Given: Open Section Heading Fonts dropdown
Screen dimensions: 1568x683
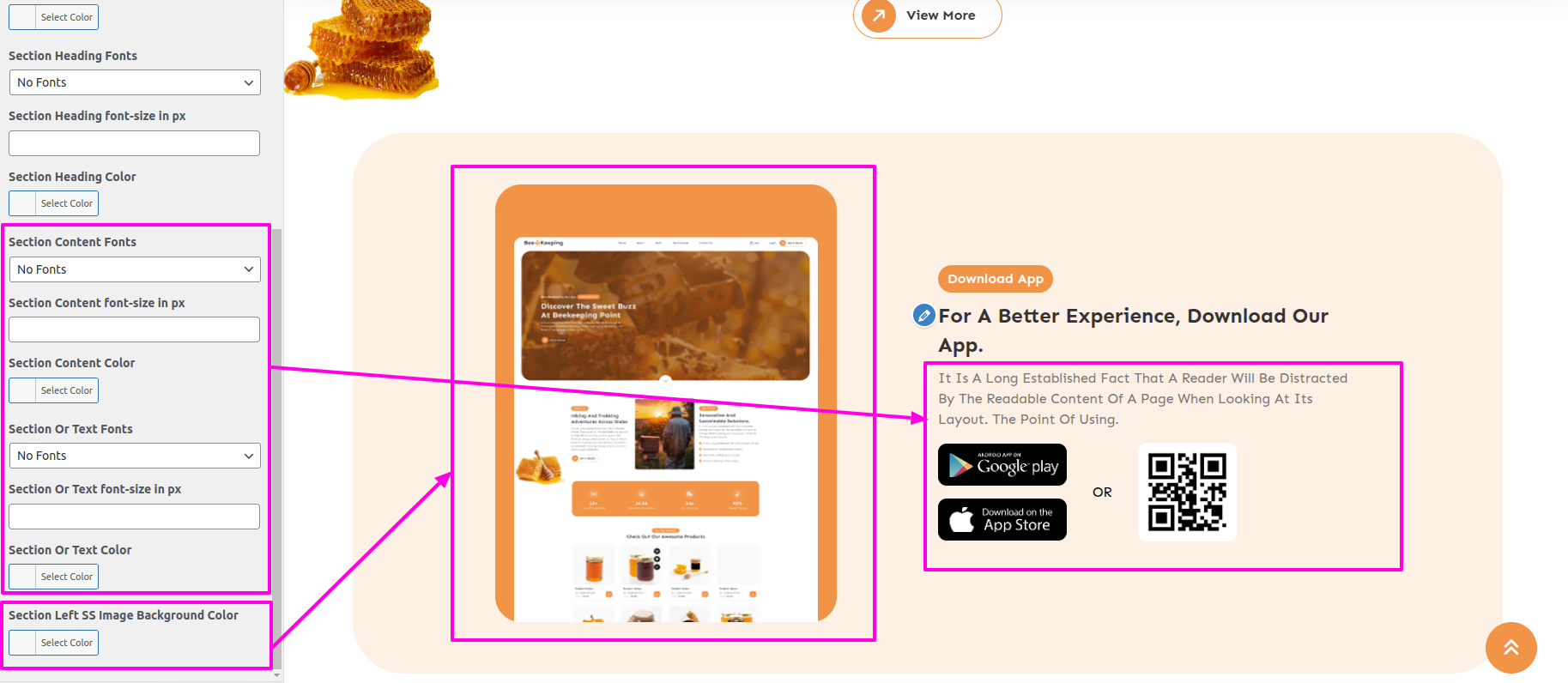Looking at the screenshot, I should (135, 82).
